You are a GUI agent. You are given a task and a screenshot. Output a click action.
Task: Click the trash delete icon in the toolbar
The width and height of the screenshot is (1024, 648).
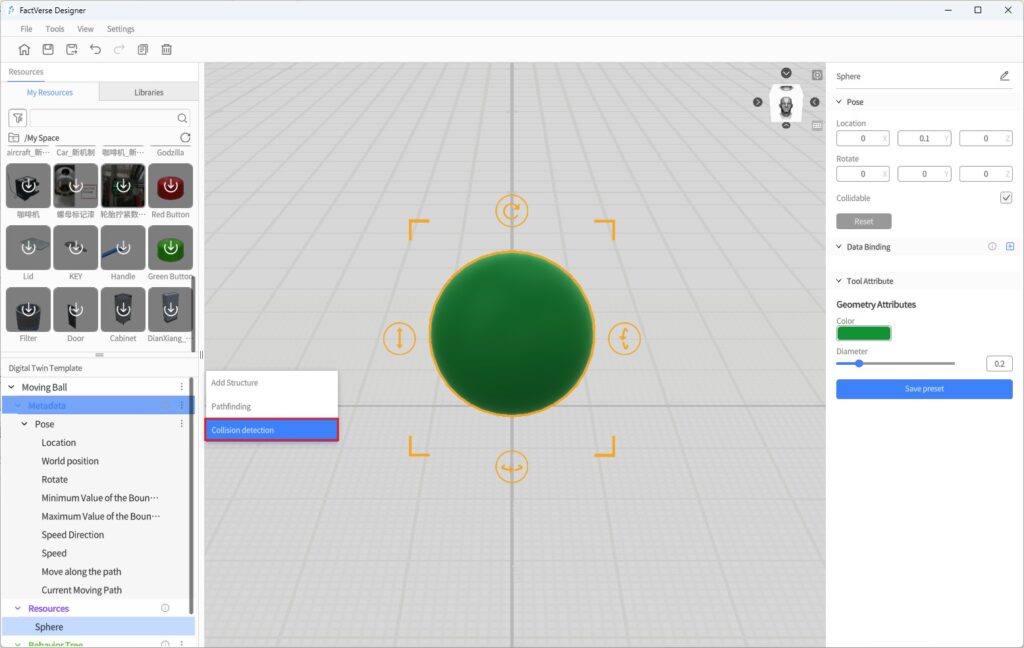tap(167, 49)
